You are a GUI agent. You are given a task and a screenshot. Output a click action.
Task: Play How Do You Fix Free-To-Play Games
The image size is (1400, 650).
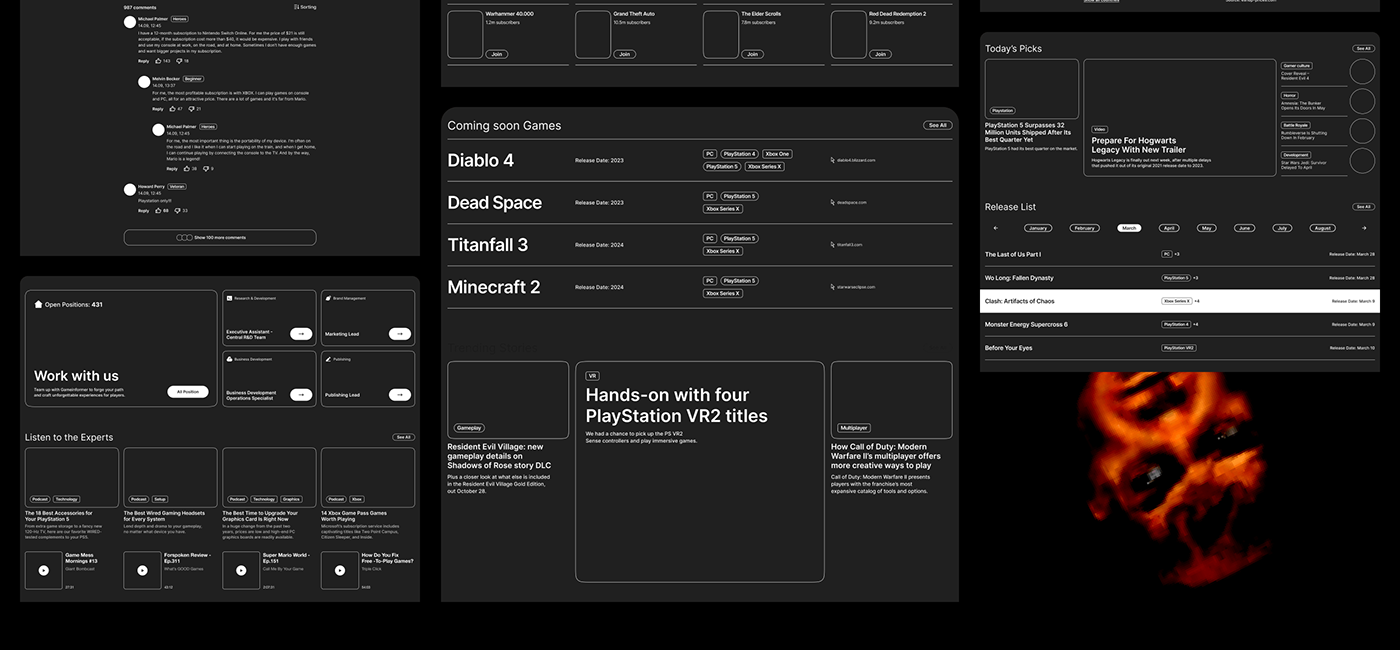pos(339,570)
